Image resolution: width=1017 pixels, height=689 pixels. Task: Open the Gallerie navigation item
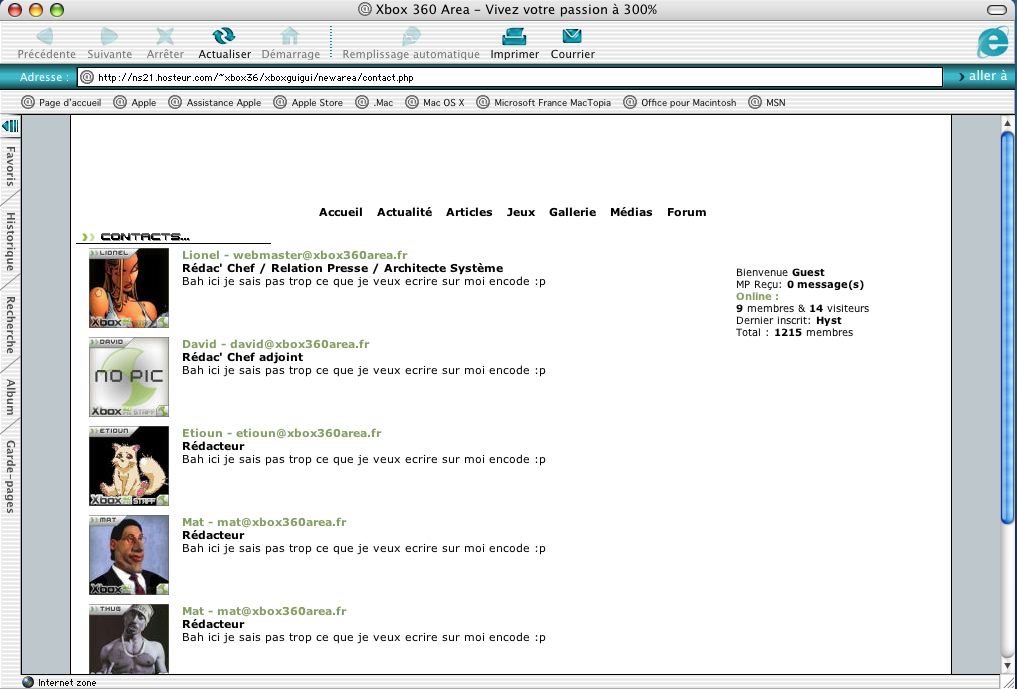(572, 212)
